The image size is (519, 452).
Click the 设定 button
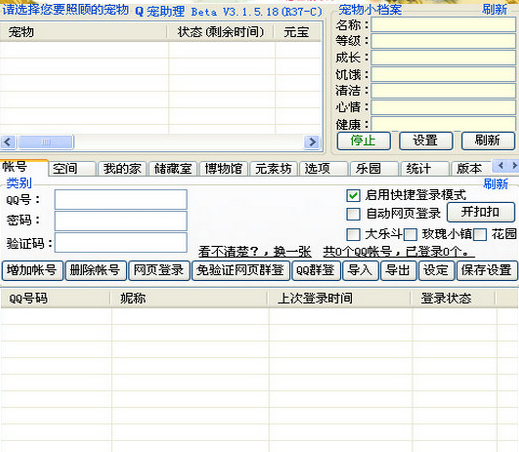pos(437,270)
